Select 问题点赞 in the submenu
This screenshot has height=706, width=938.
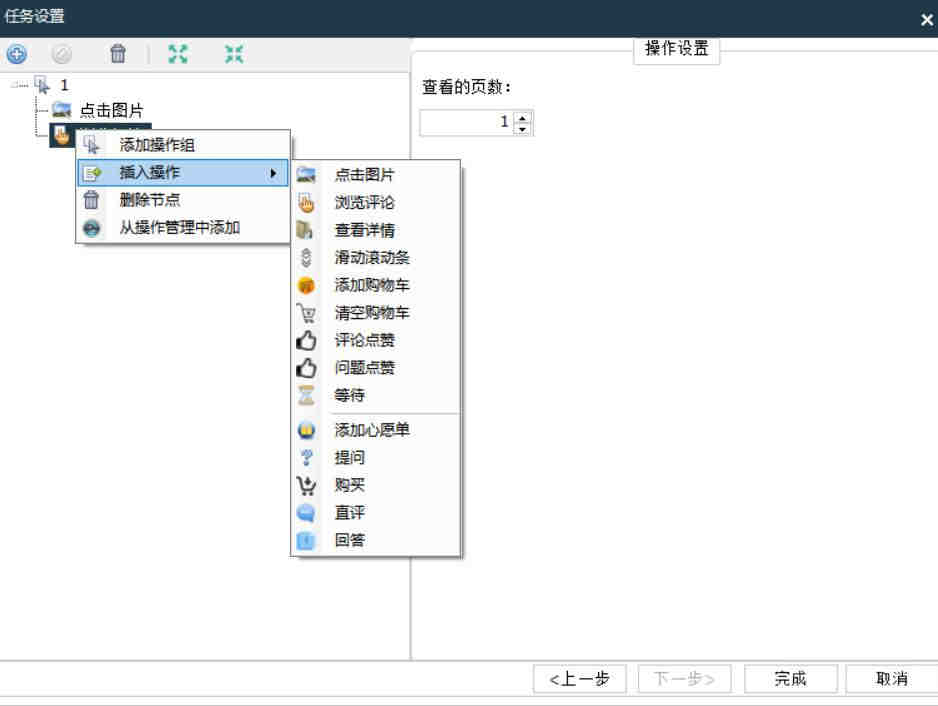pos(376,367)
